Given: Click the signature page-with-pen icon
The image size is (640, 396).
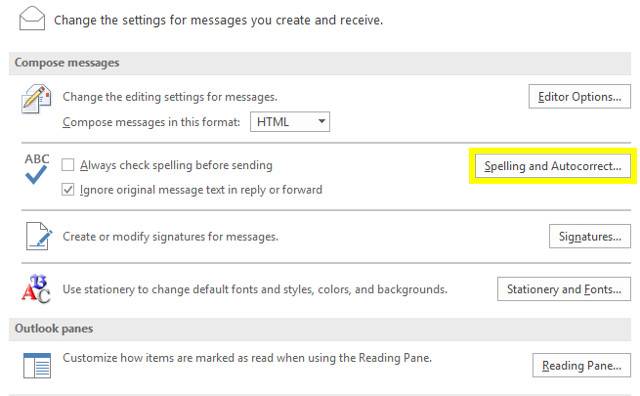Looking at the screenshot, I should [x=39, y=236].
